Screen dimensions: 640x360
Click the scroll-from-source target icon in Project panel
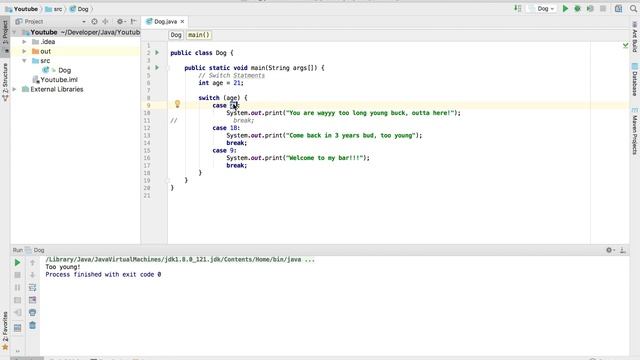(94, 22)
